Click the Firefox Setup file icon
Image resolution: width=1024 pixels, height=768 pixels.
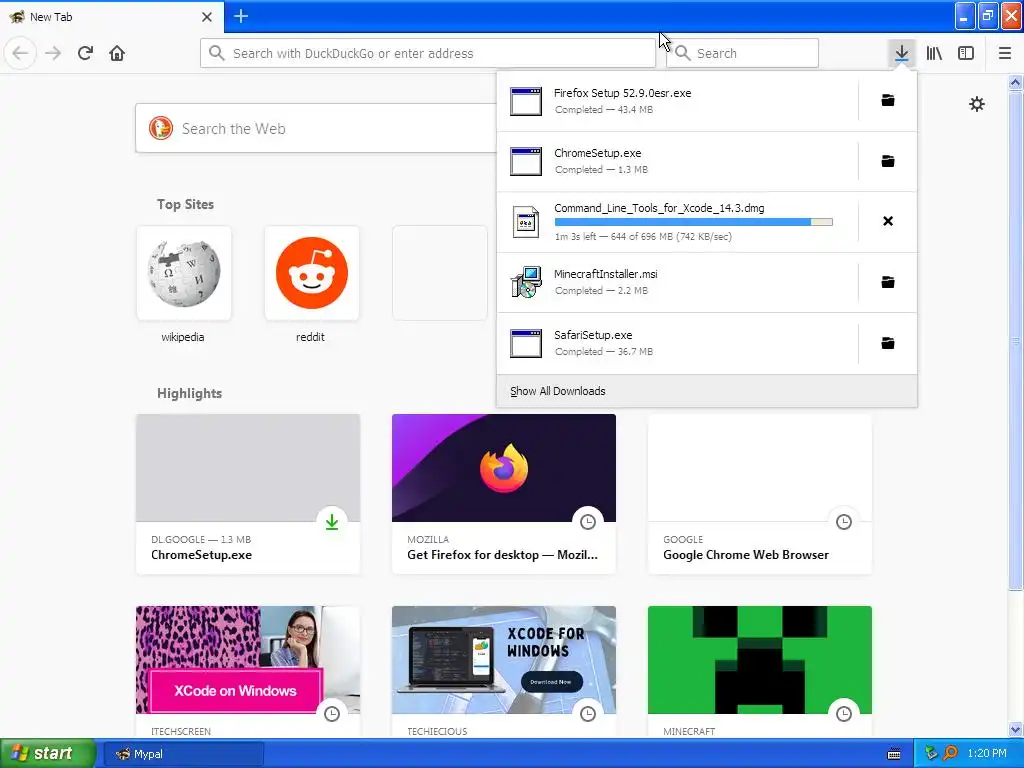pos(526,101)
